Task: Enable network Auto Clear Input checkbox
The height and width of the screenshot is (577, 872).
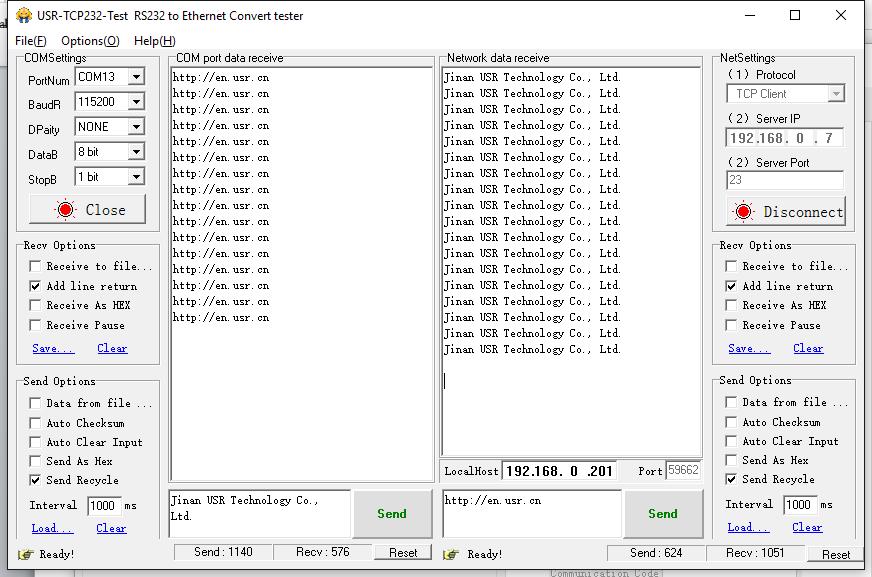Action: point(731,441)
